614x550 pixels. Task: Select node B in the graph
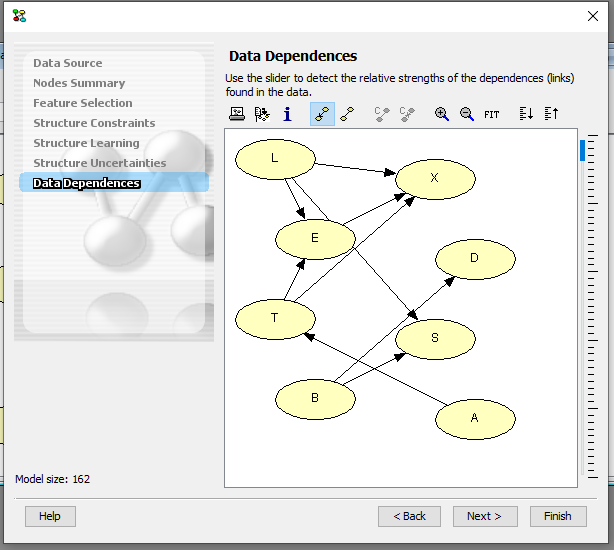[x=315, y=399]
